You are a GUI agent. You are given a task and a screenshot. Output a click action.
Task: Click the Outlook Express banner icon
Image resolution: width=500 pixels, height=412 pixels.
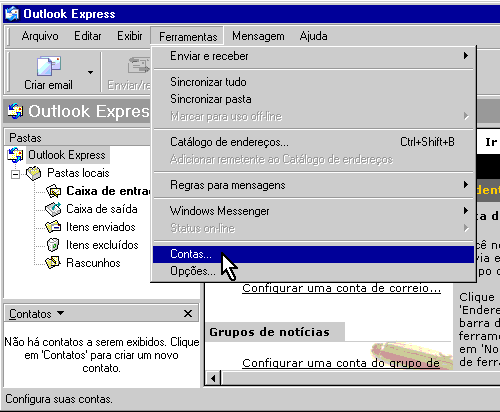[15, 111]
